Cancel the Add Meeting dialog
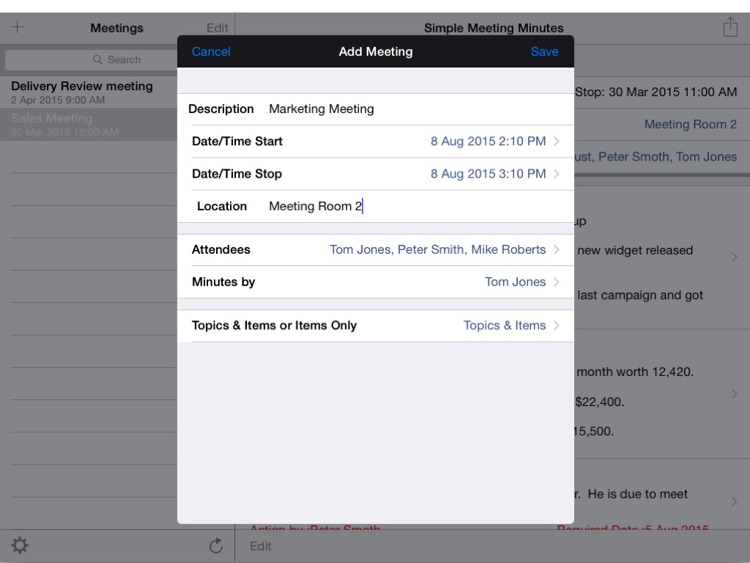This screenshot has height=563, width=750. click(x=211, y=52)
